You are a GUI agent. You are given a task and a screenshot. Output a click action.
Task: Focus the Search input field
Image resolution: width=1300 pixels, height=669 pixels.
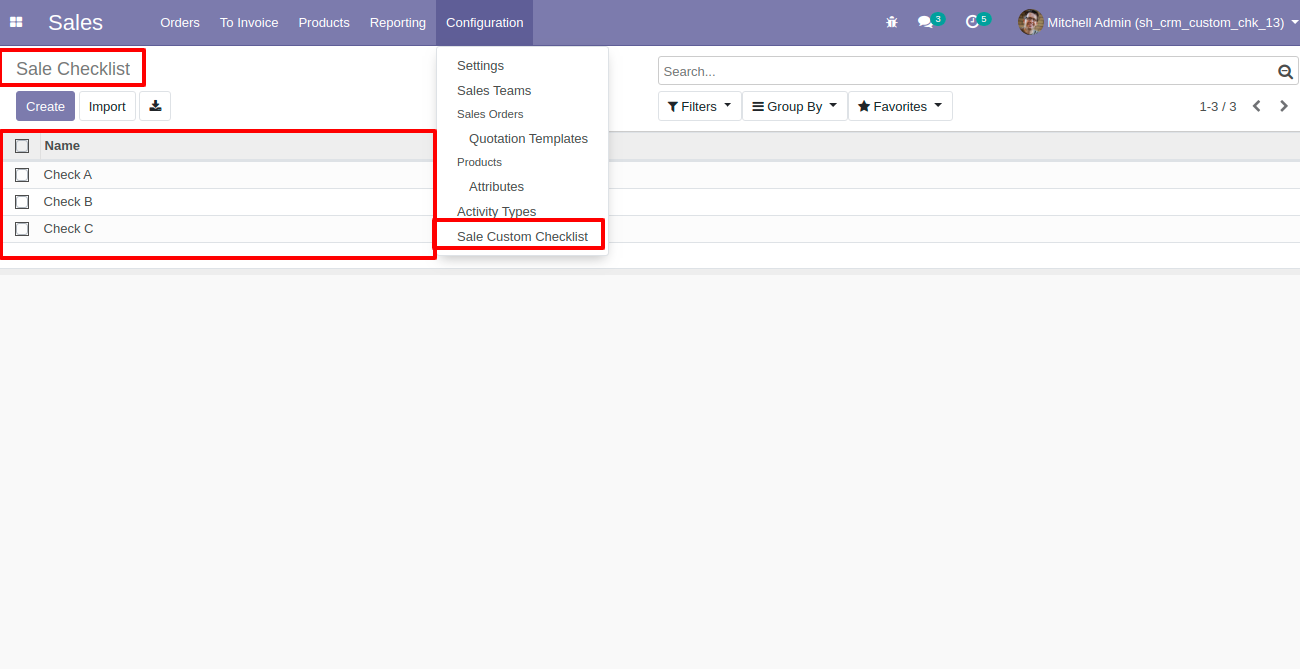coord(967,71)
